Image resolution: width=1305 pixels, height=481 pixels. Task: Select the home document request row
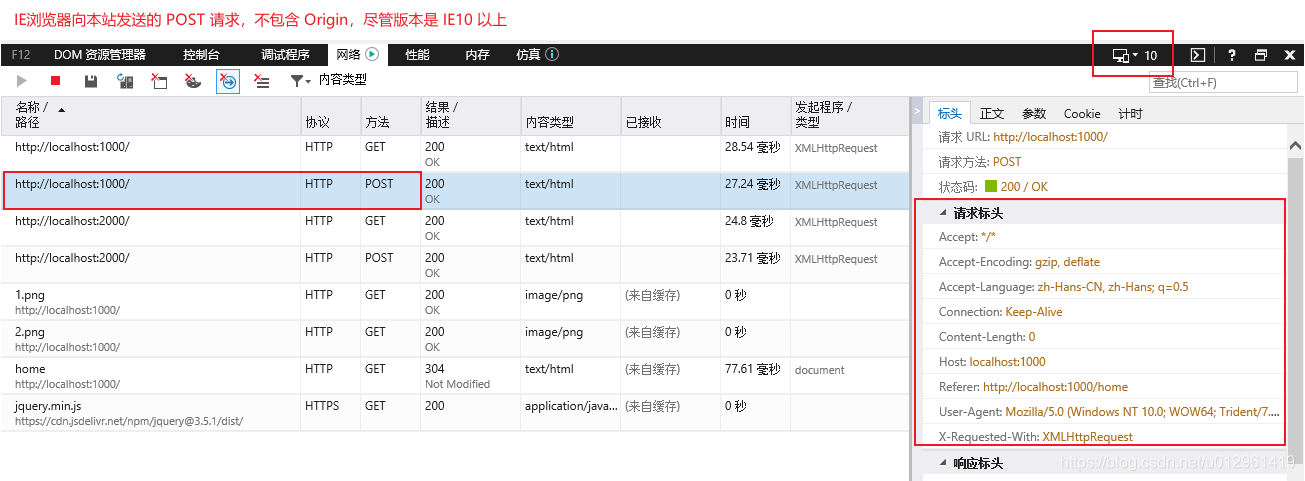point(455,376)
